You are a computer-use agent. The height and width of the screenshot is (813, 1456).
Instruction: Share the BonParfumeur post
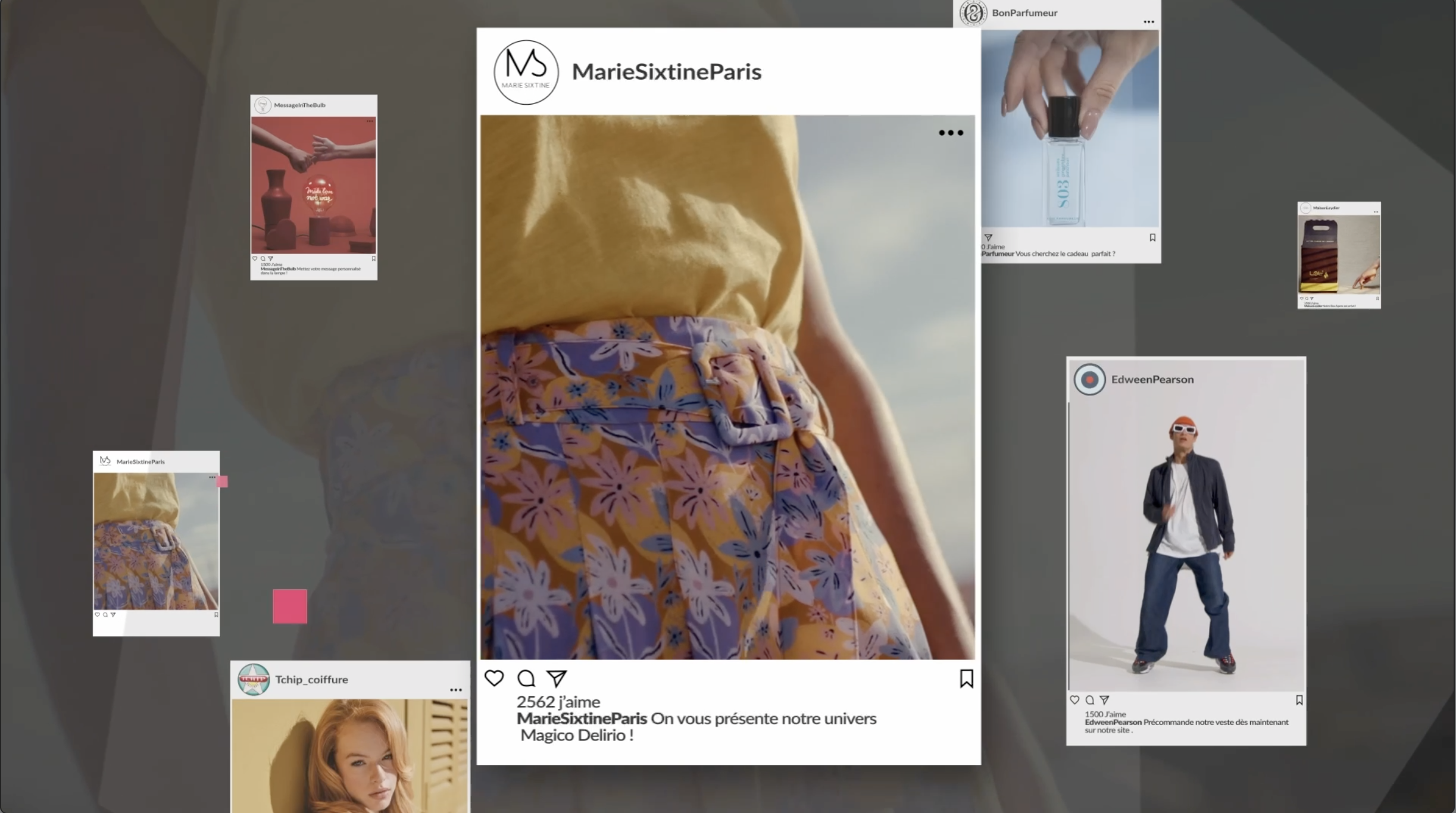point(988,237)
